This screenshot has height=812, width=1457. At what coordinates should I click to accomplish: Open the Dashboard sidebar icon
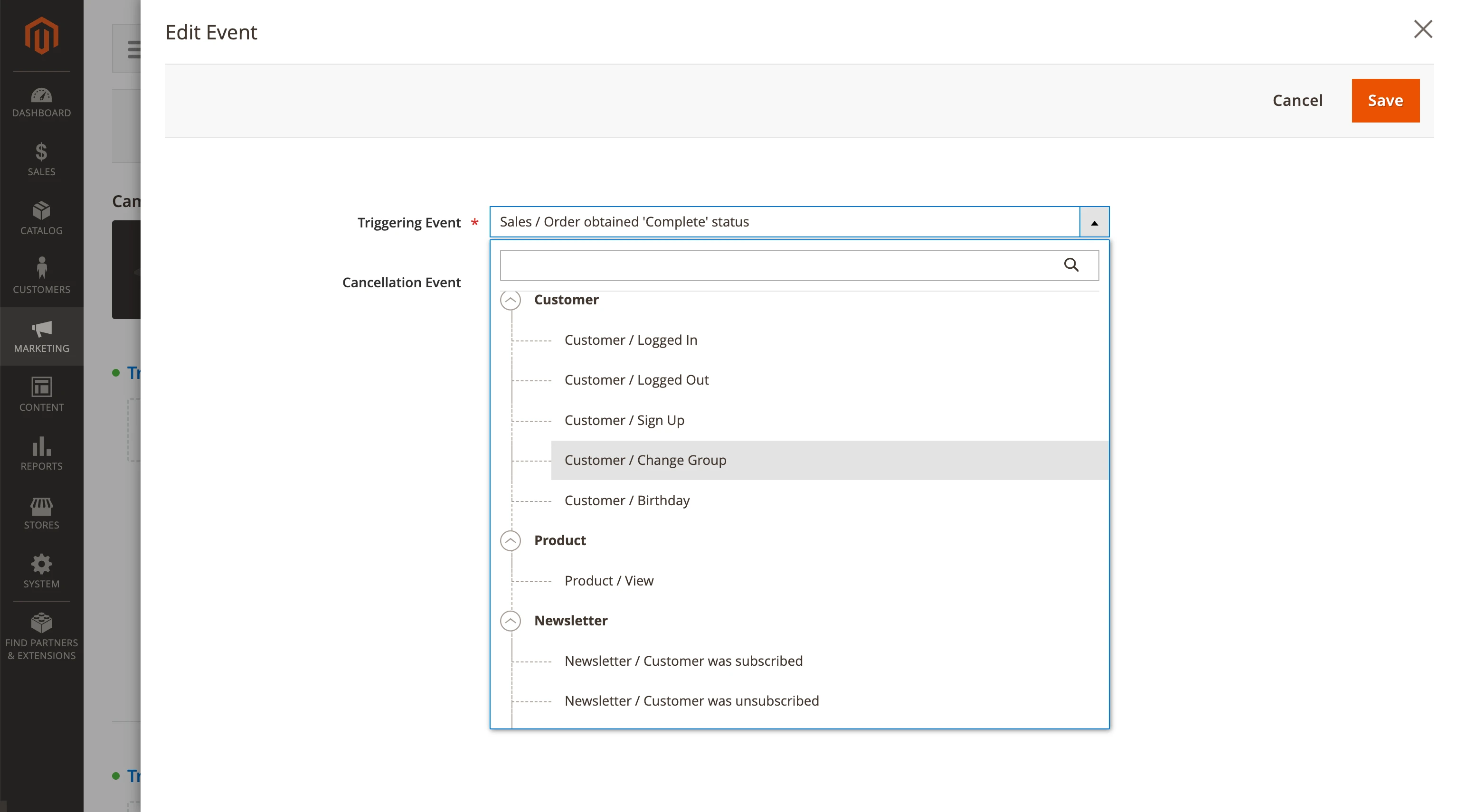(41, 96)
